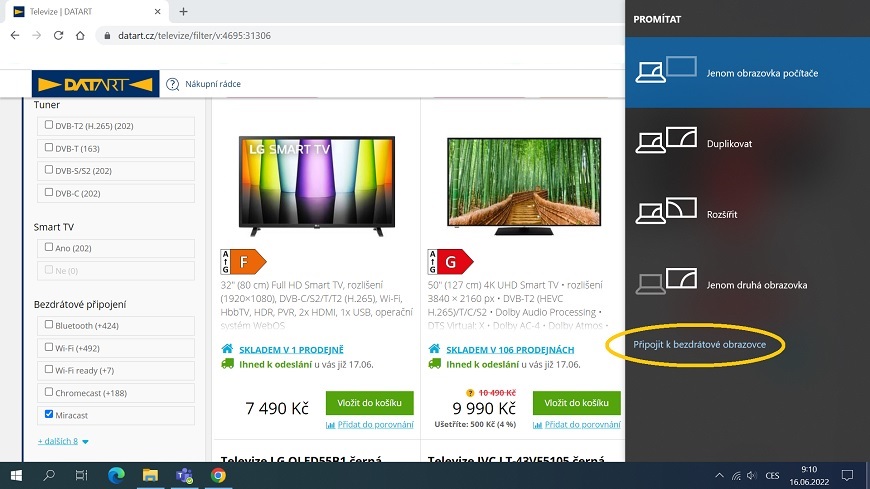Screen dimensions: 870x489
Task: Open 'SKLADEM V 106 PRODEJNÁCH' availability link
Action: (x=510, y=350)
